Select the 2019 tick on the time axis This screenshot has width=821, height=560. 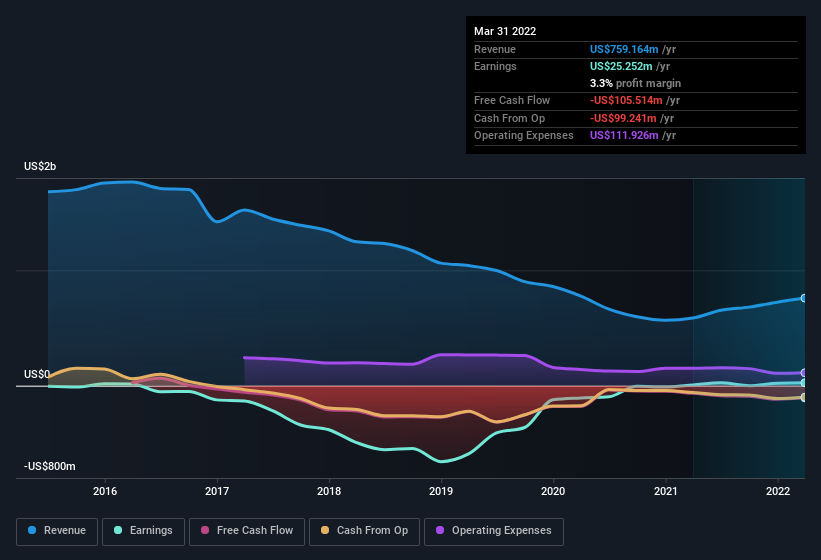point(441,491)
